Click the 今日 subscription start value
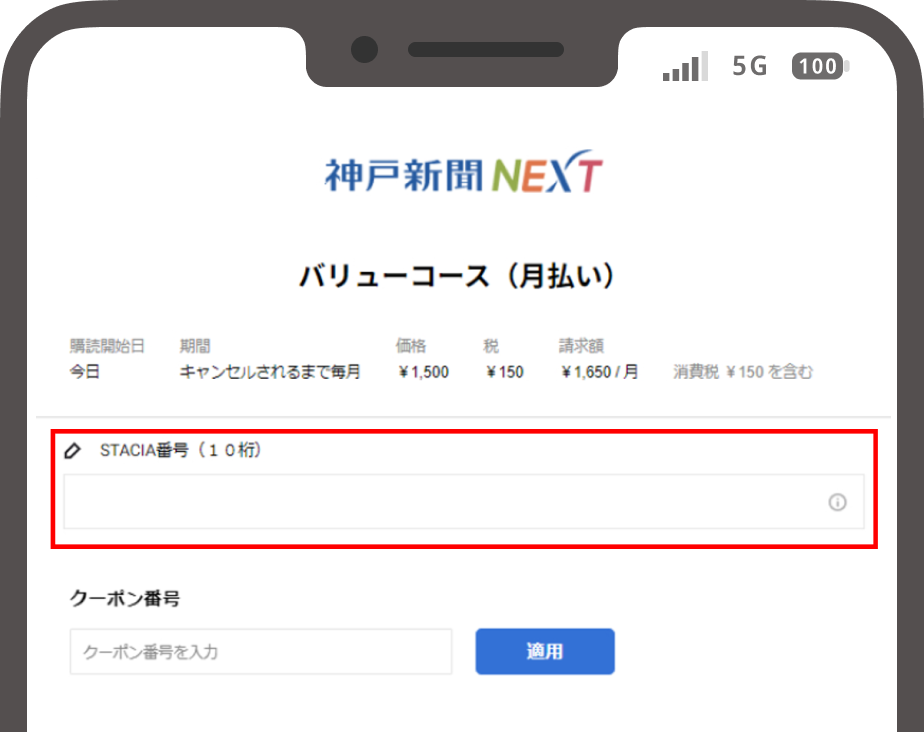 tap(85, 372)
